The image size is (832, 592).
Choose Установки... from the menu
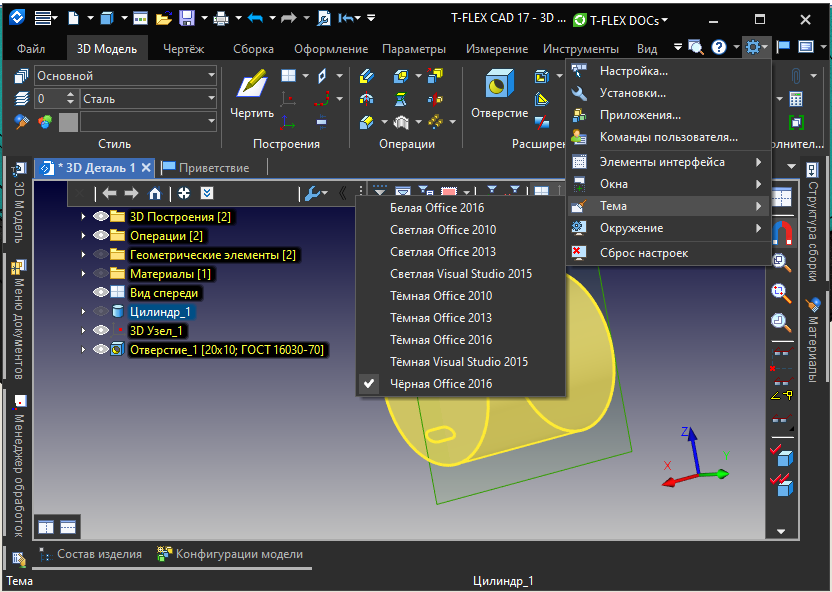(x=669, y=93)
